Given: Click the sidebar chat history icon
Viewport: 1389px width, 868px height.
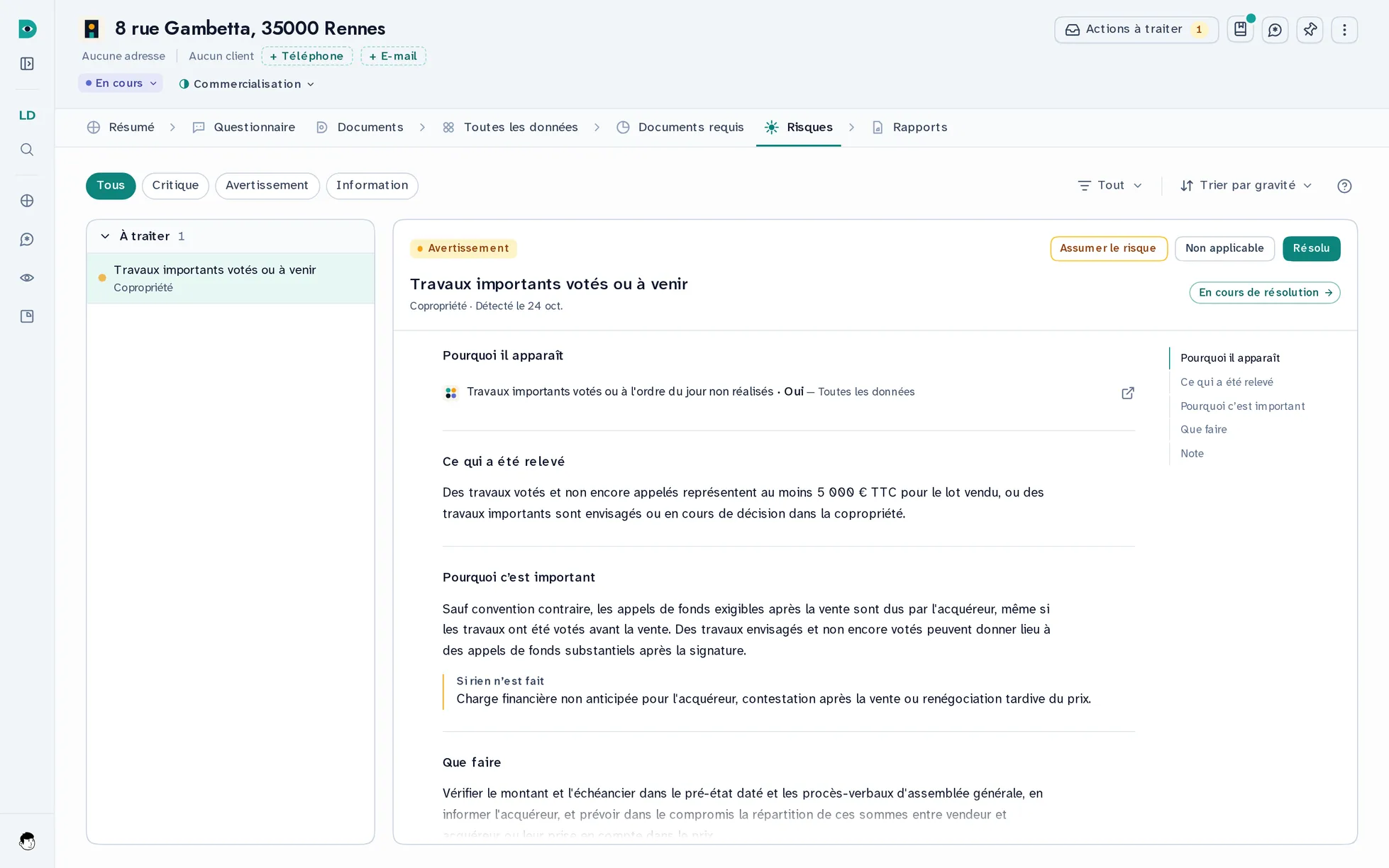Looking at the screenshot, I should [27, 240].
